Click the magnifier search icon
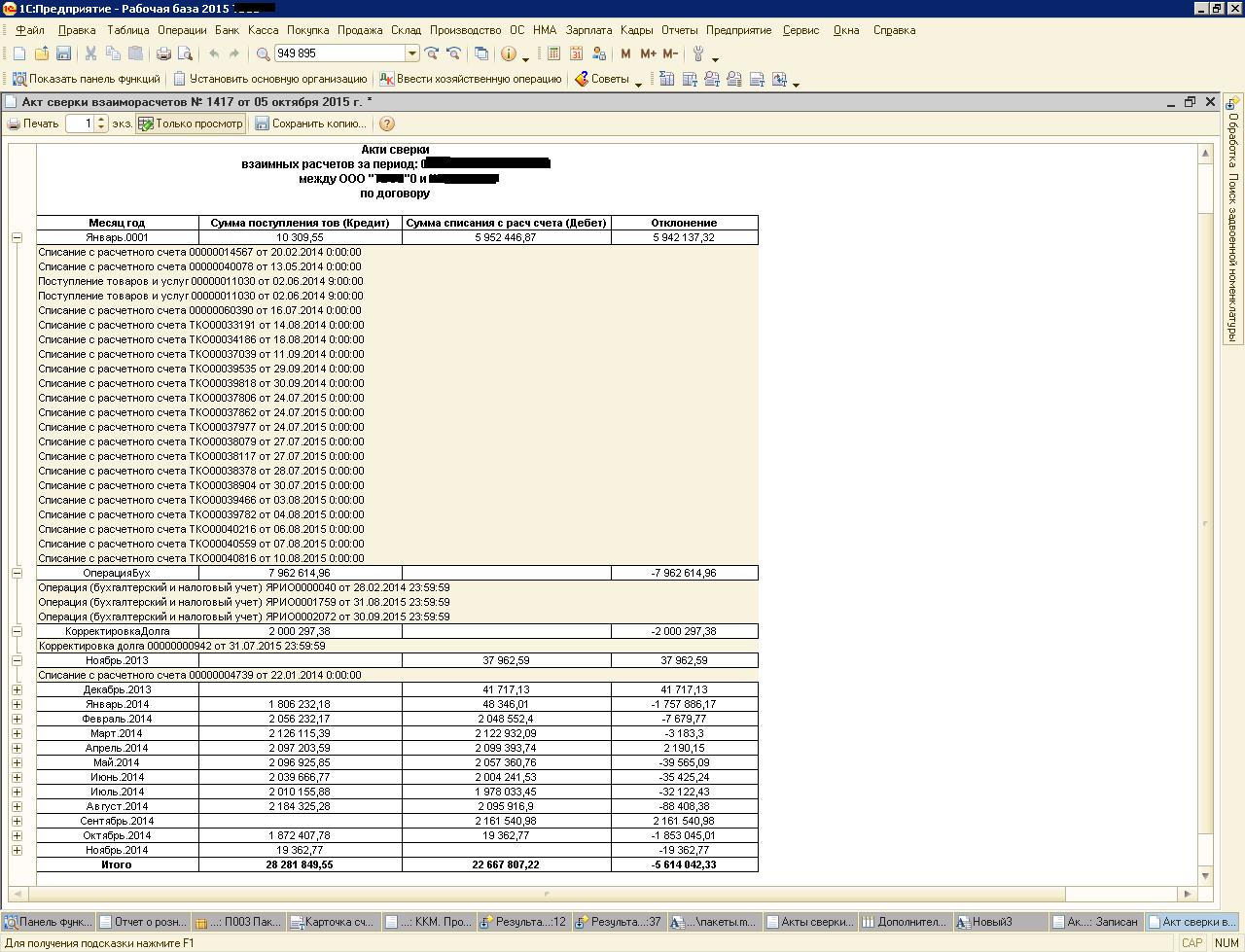The image size is (1245, 952). (x=263, y=53)
